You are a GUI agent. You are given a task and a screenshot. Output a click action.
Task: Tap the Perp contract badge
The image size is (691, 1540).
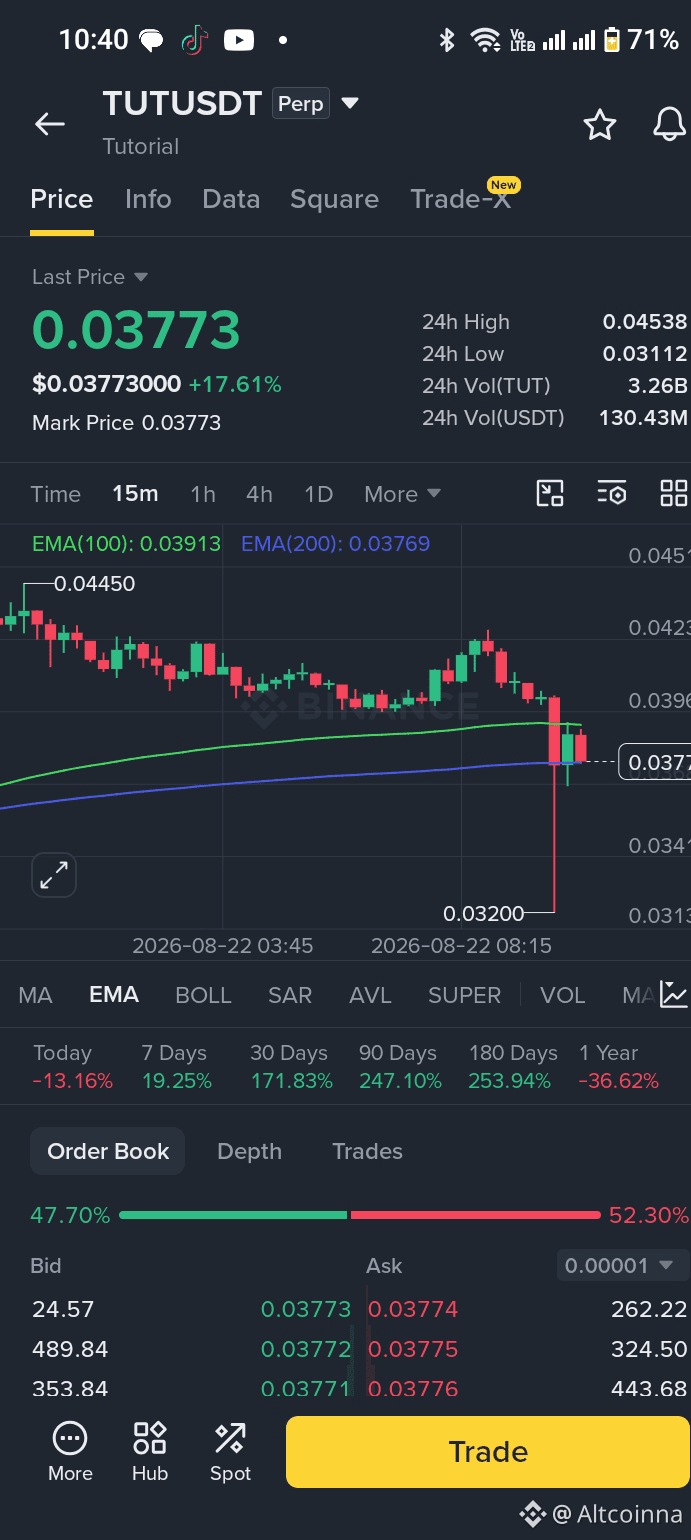click(301, 104)
